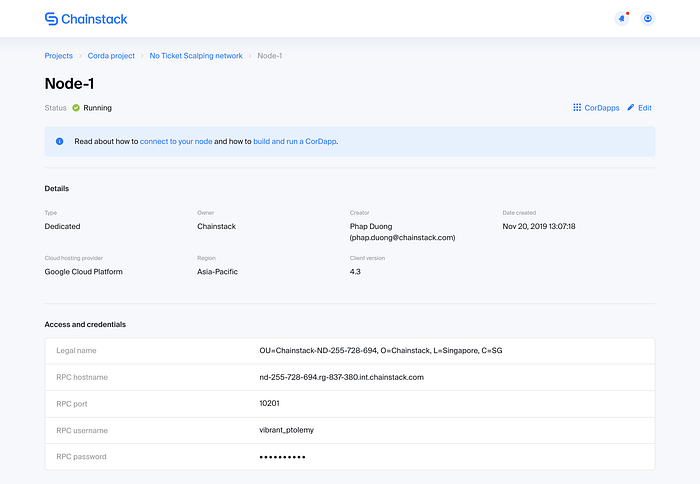Viewport: 700px width, 484px height.
Task: Click Access and credentials heading
Action: [x=85, y=324]
